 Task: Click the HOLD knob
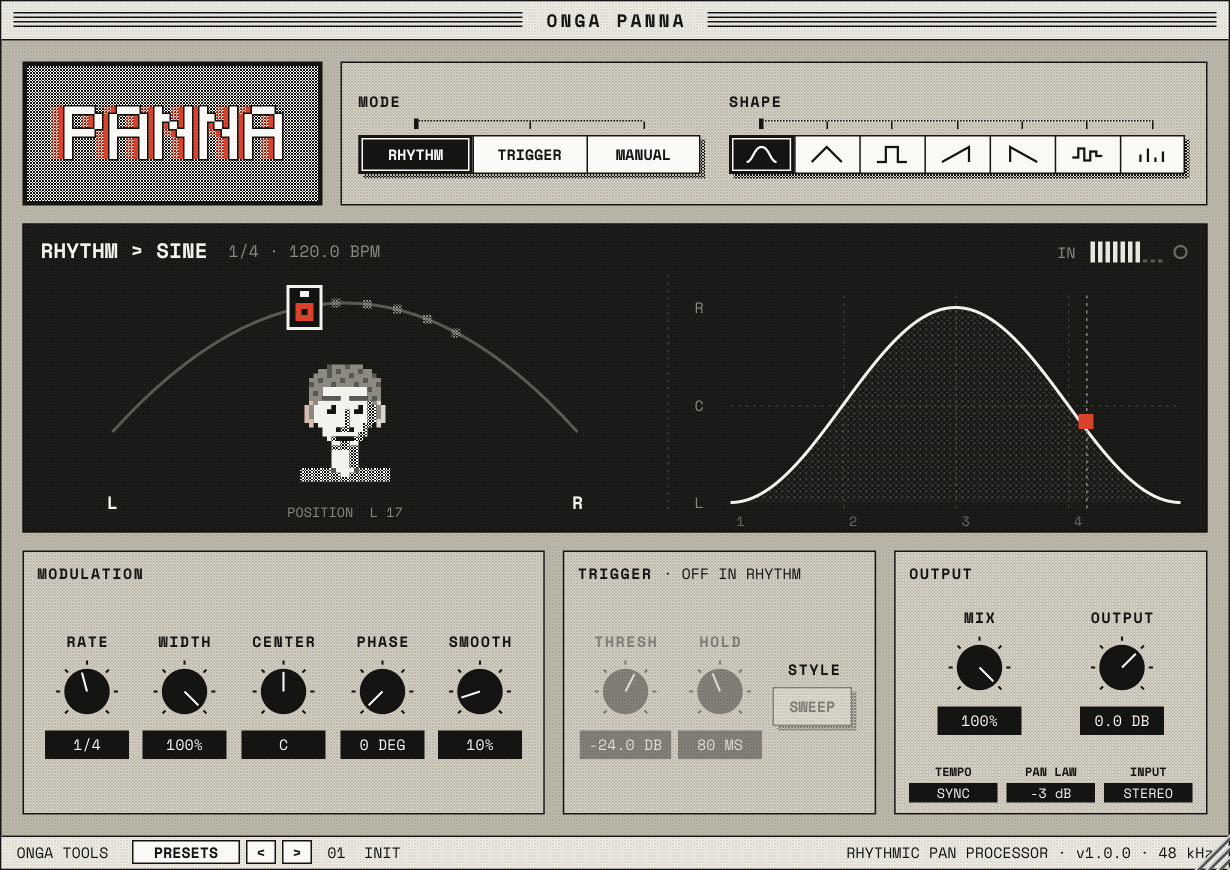[x=720, y=691]
